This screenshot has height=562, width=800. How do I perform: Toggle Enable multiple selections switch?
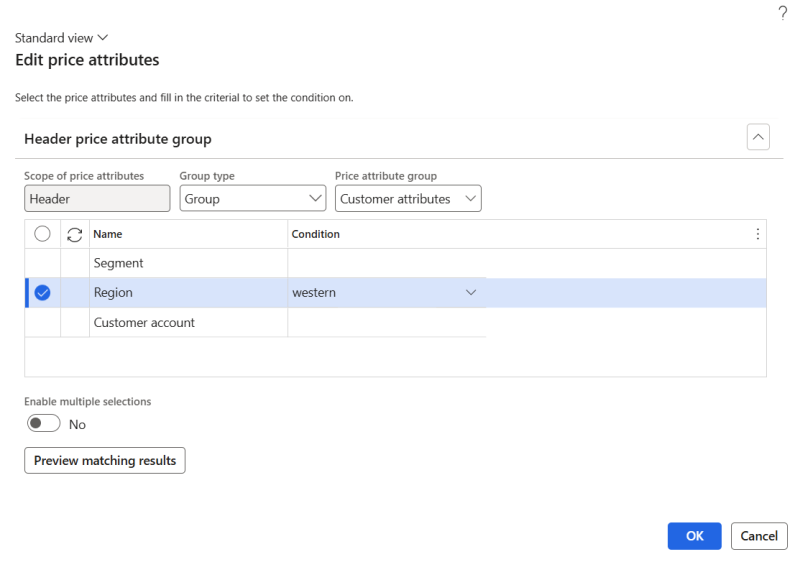[x=44, y=423]
